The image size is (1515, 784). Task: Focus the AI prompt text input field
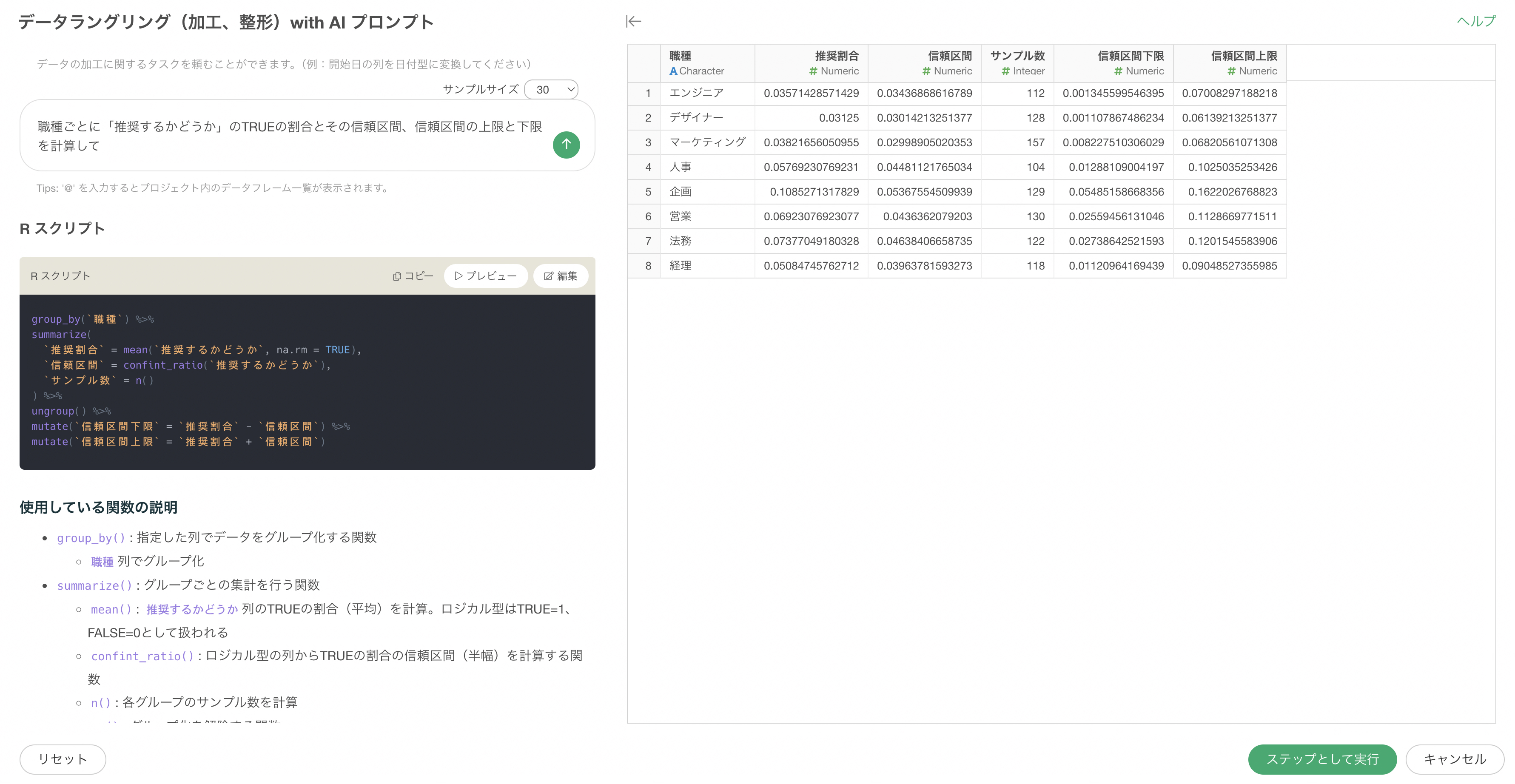point(288,136)
